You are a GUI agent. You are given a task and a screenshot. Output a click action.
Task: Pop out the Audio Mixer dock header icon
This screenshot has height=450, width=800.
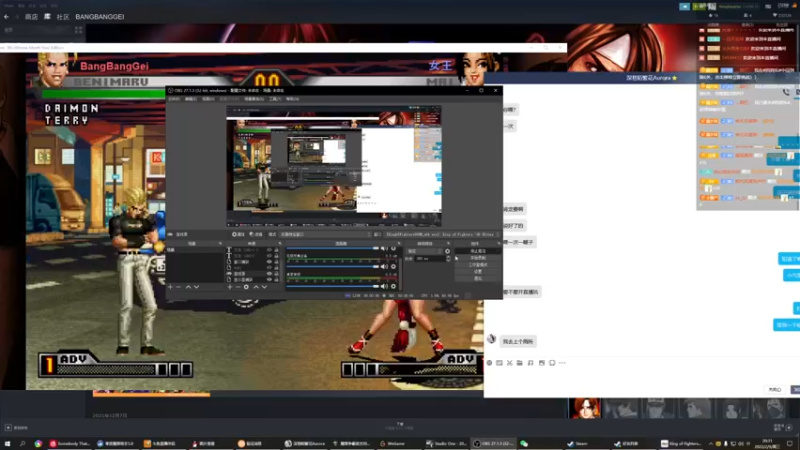(398, 243)
